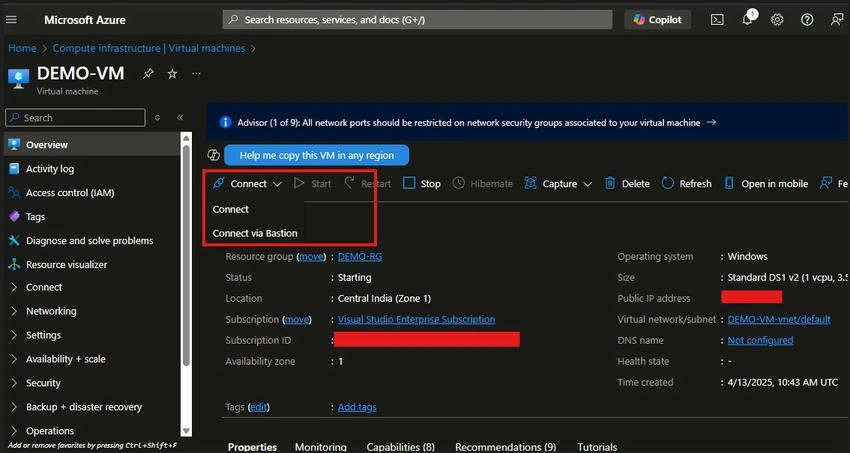Open feedback icon in top bar

[837, 20]
